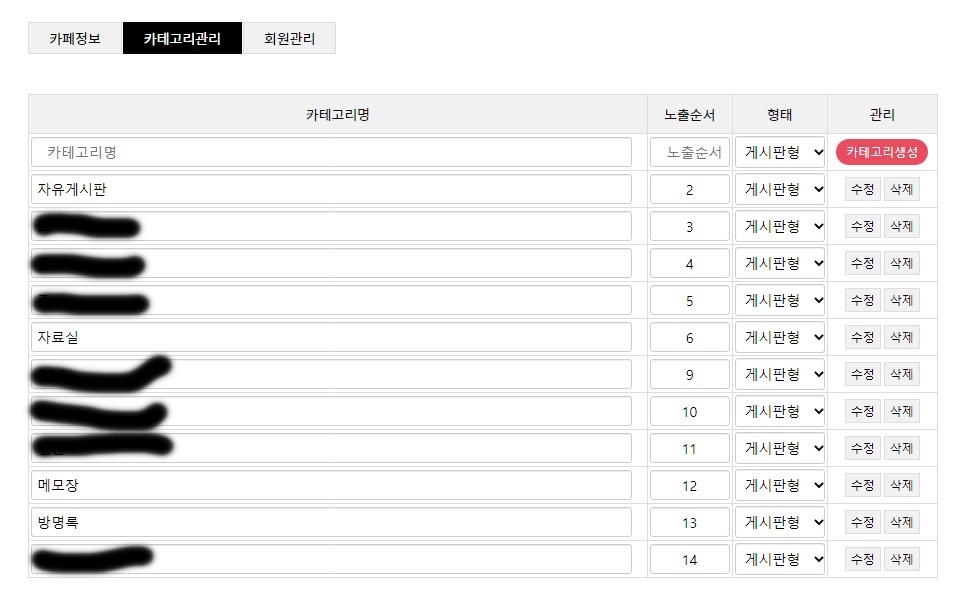This screenshot has width=966, height=606.
Task: Edit the row with order 14
Action: [x=862, y=559]
